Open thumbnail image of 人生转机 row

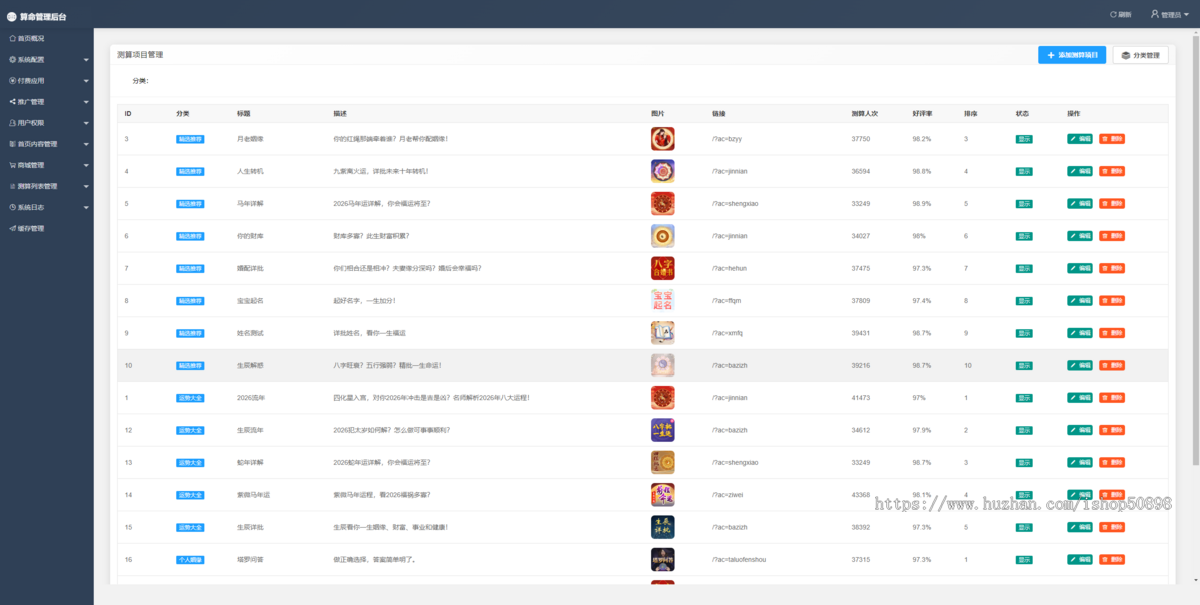tap(662, 171)
